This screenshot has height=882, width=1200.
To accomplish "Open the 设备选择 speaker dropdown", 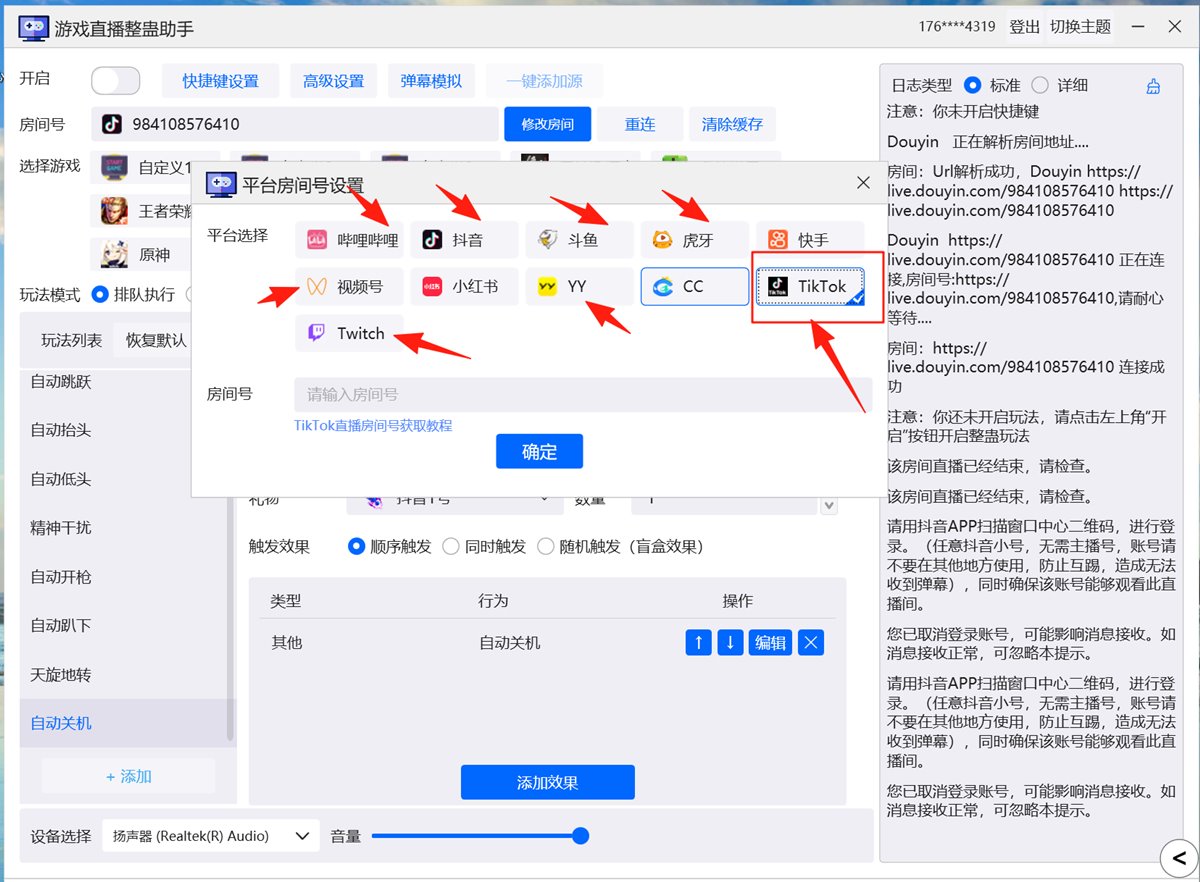I will click(x=211, y=836).
